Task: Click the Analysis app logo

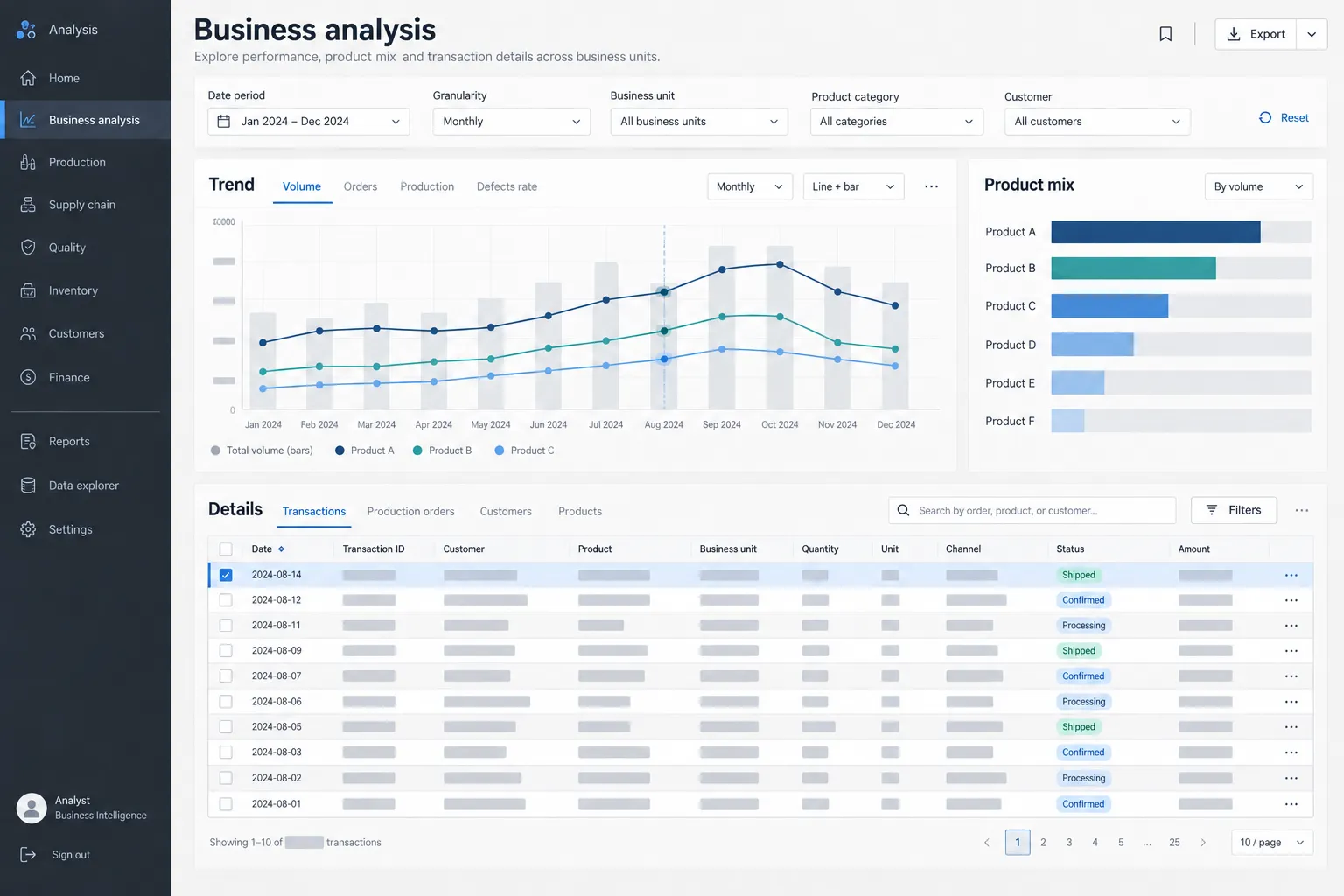Action: click(x=26, y=30)
